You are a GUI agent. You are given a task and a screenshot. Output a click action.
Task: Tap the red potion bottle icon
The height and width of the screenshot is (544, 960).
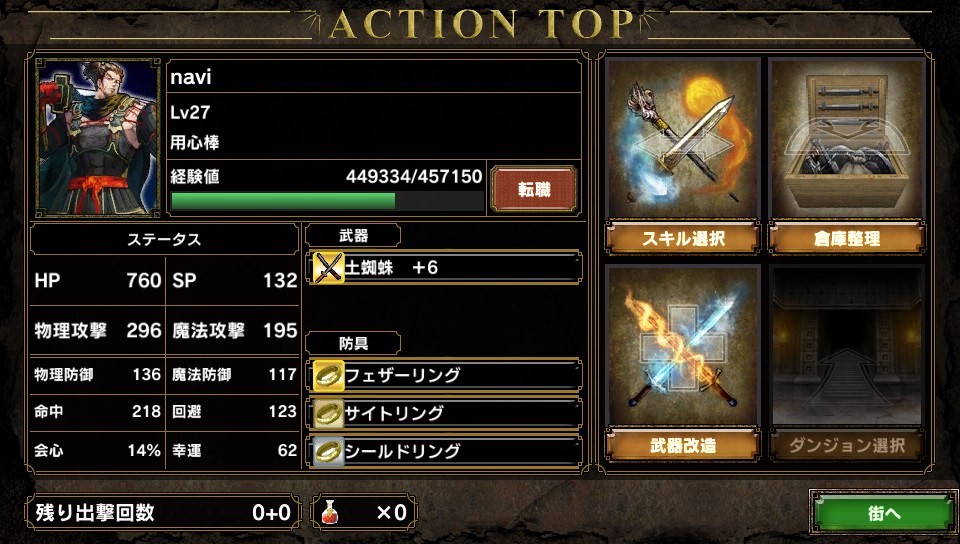pos(330,512)
